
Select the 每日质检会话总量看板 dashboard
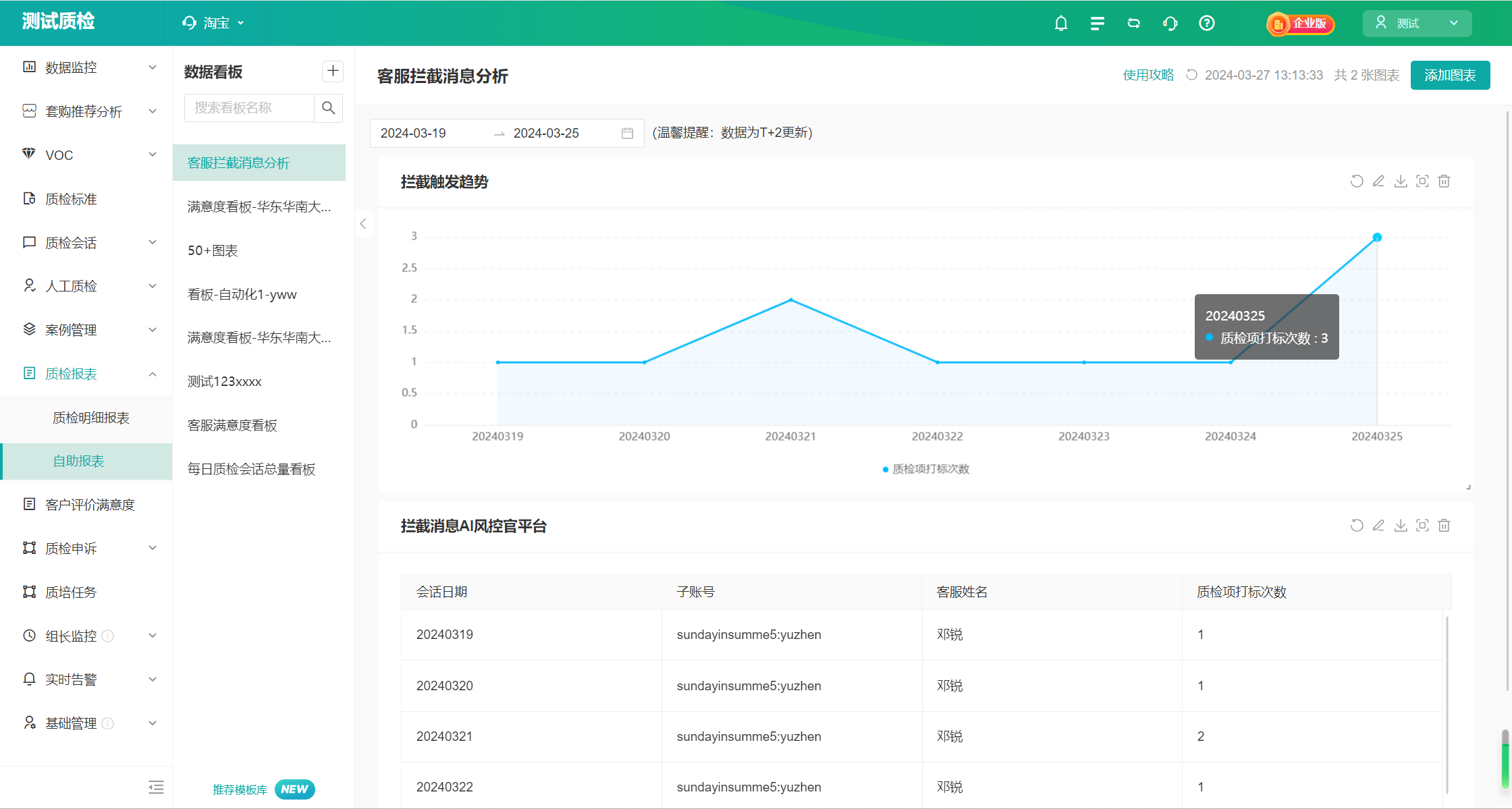tap(259, 469)
